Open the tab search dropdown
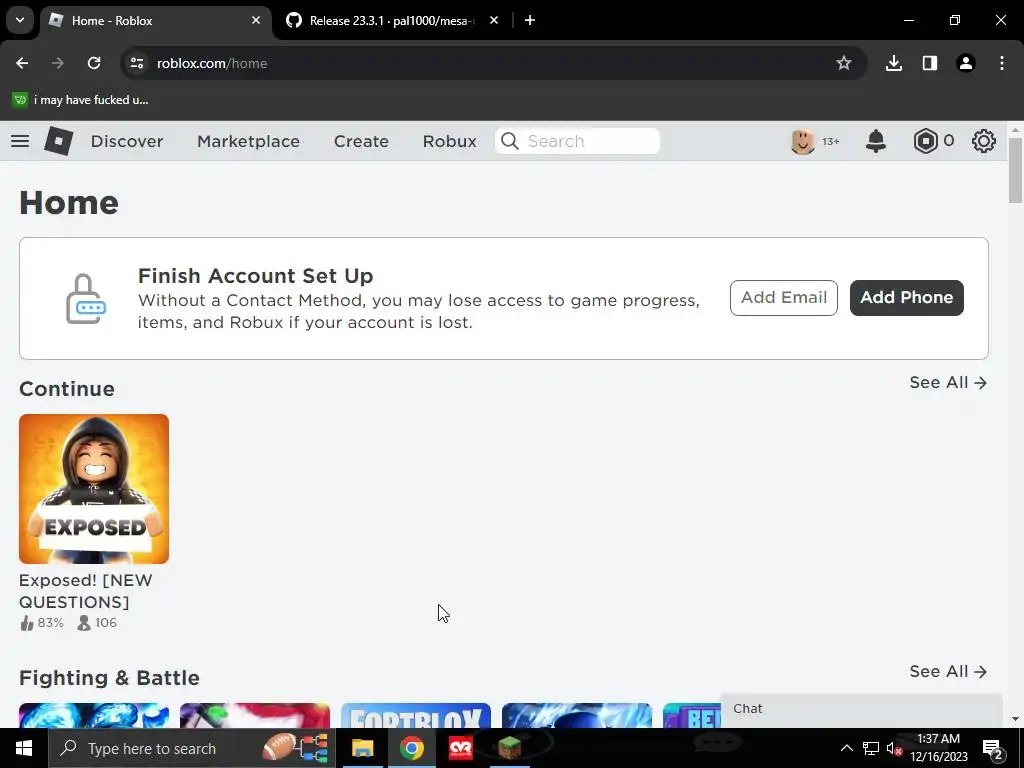 tap(20, 20)
